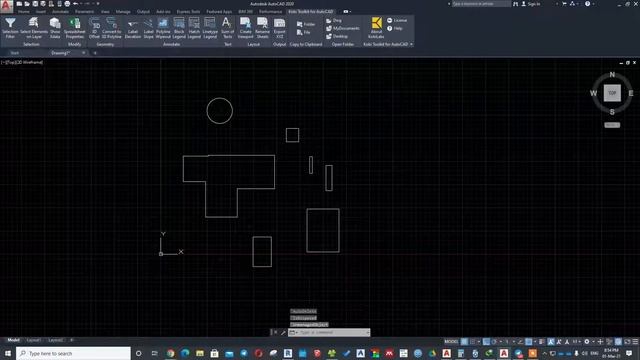Click the Create Viewport tool
Image resolution: width=640 pixels, height=360 pixels.
point(245,28)
